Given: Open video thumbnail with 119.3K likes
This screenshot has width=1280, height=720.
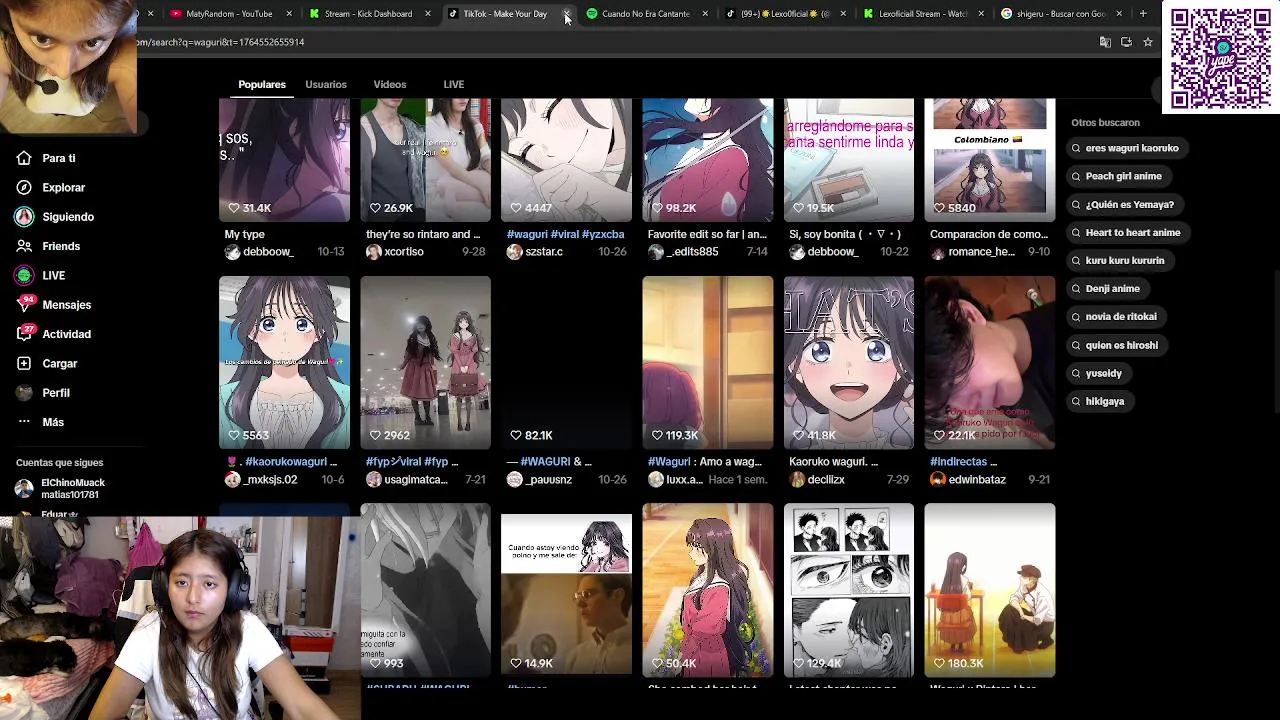Looking at the screenshot, I should click(x=707, y=362).
